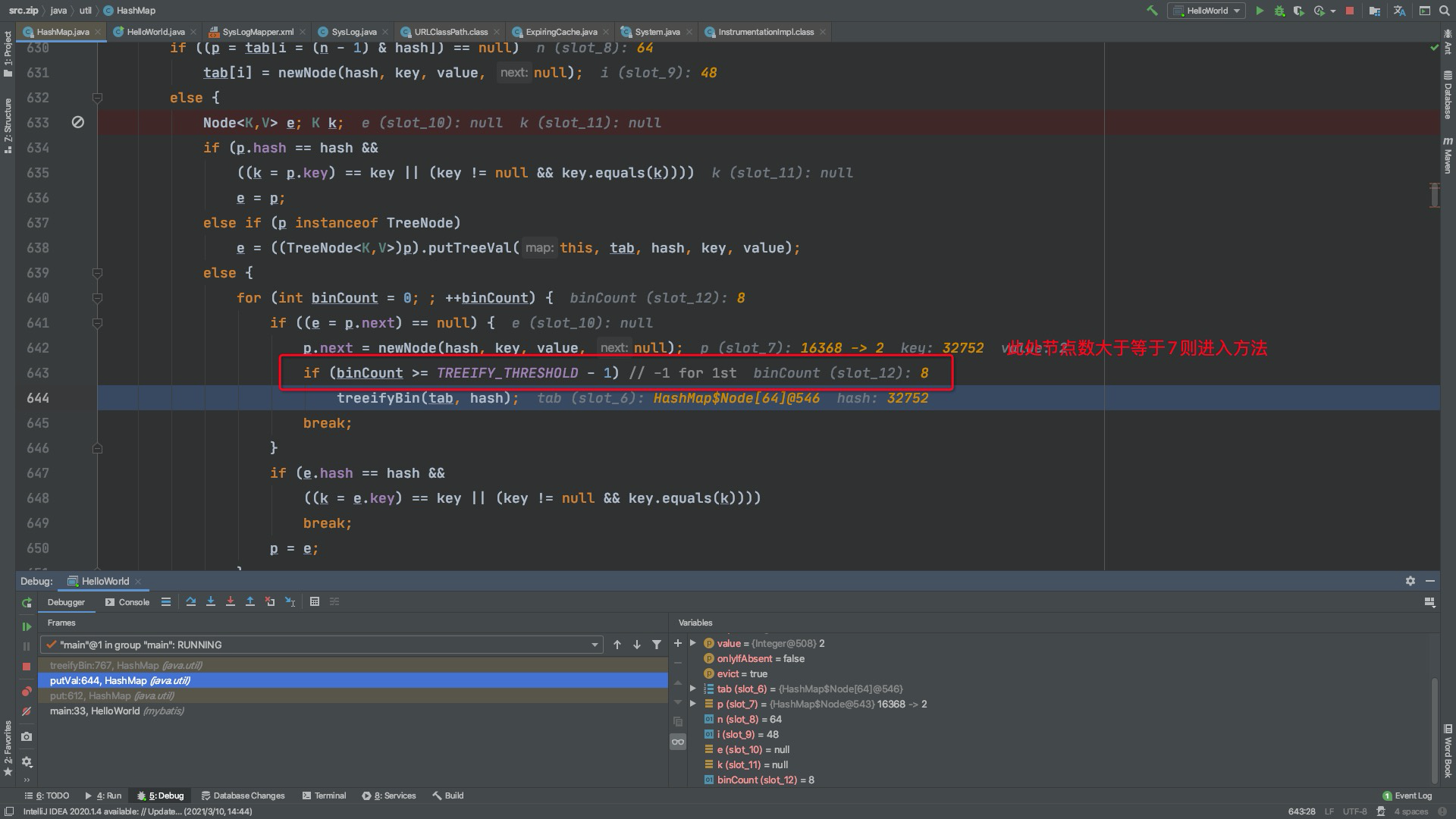The width and height of the screenshot is (1456, 819).
Task: Click Step Into debugger icon
Action: (x=211, y=601)
